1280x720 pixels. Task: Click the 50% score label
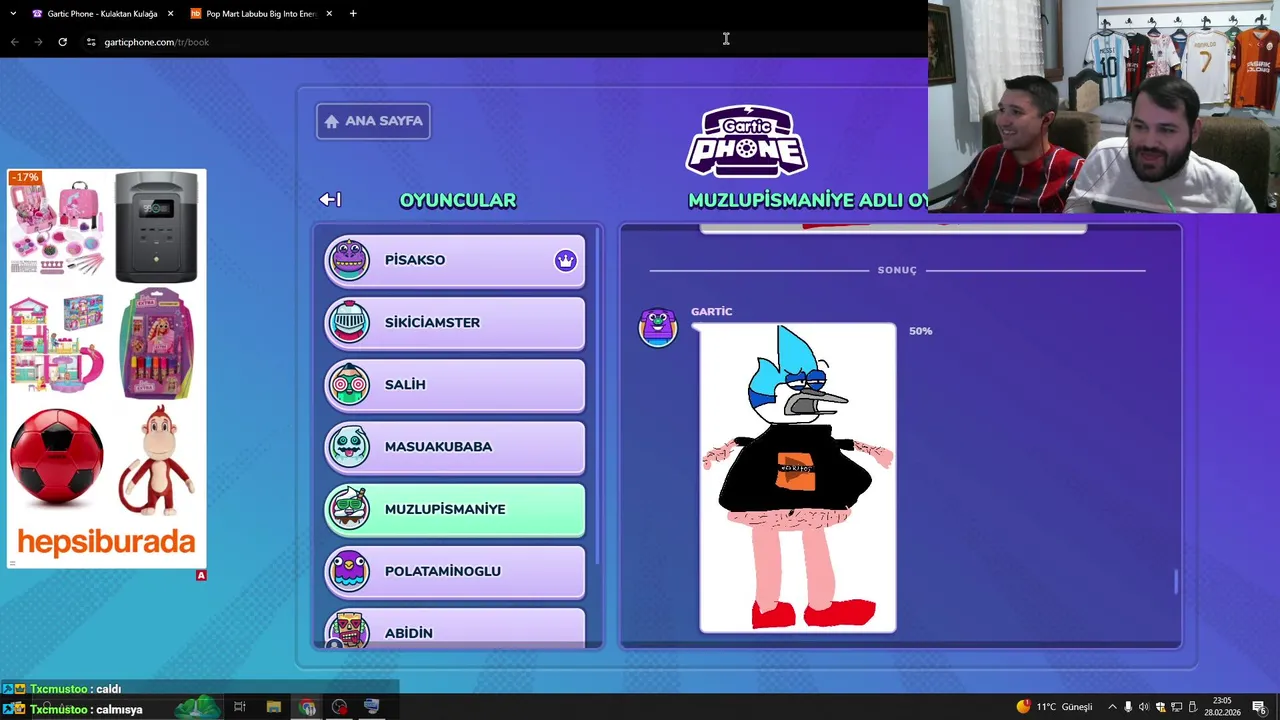click(920, 331)
